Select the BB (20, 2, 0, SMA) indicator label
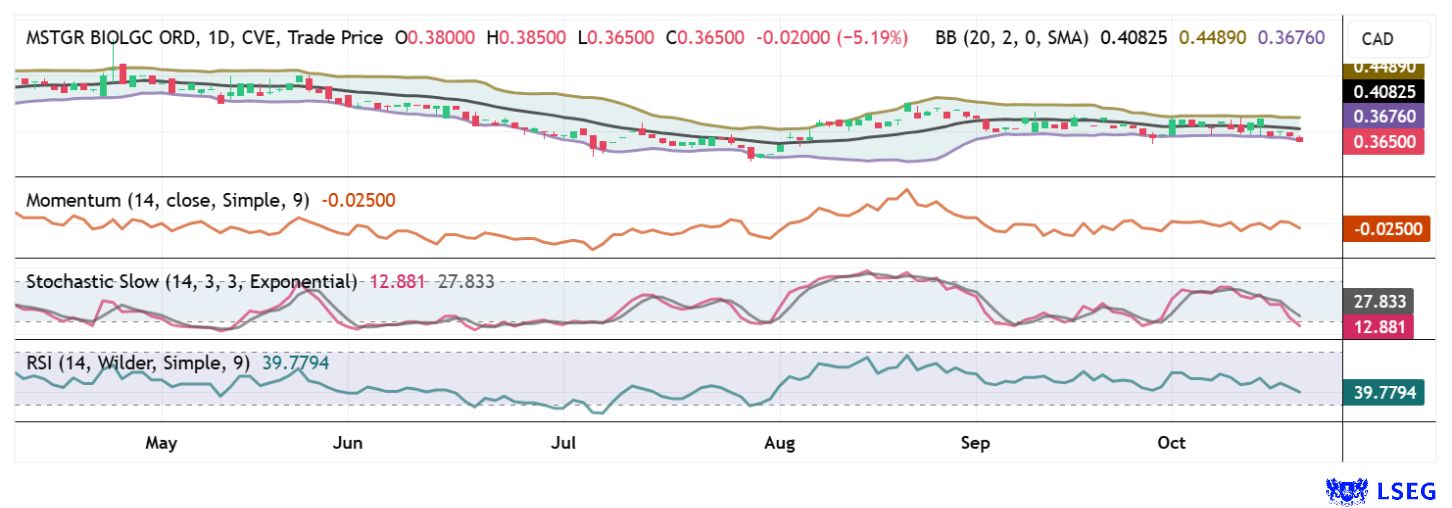 1013,38
